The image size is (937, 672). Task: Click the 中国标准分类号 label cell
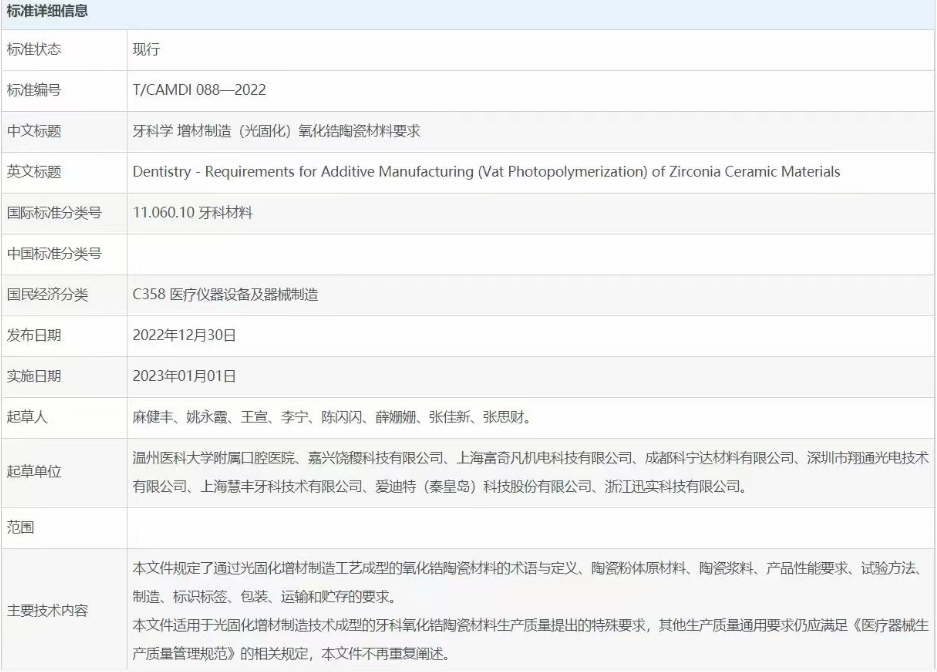click(54, 254)
